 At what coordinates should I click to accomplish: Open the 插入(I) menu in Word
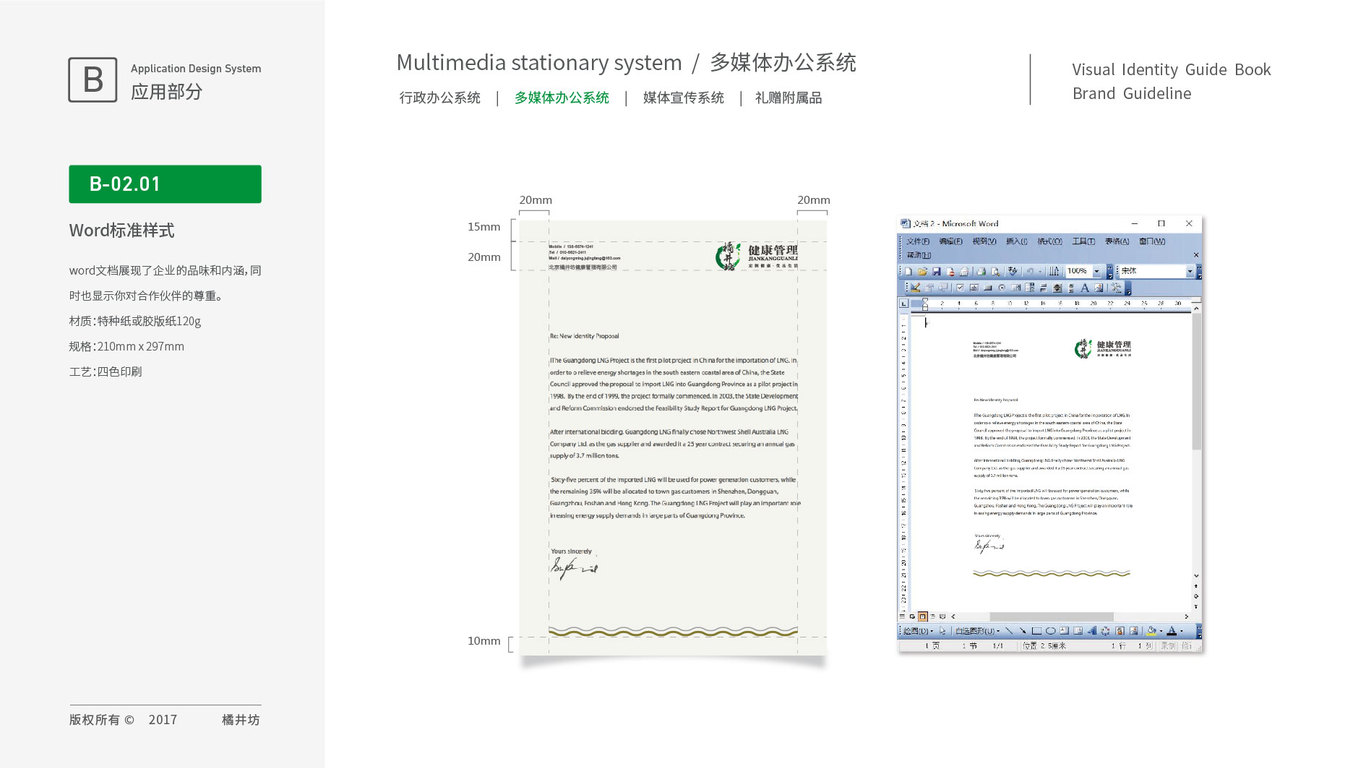(1017, 241)
